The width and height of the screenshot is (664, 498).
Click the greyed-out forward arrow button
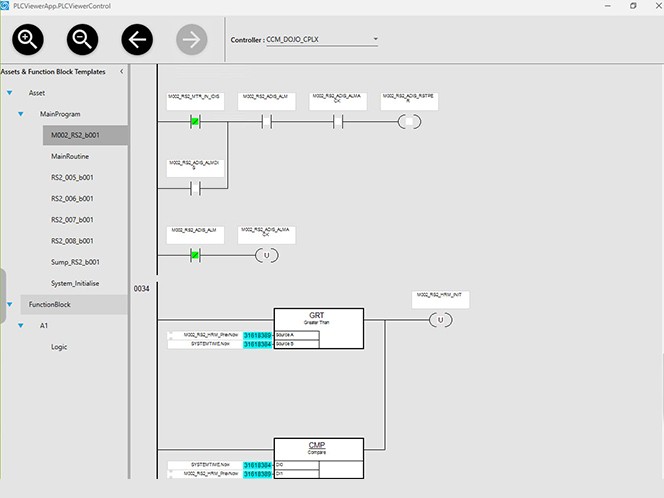coord(191,40)
